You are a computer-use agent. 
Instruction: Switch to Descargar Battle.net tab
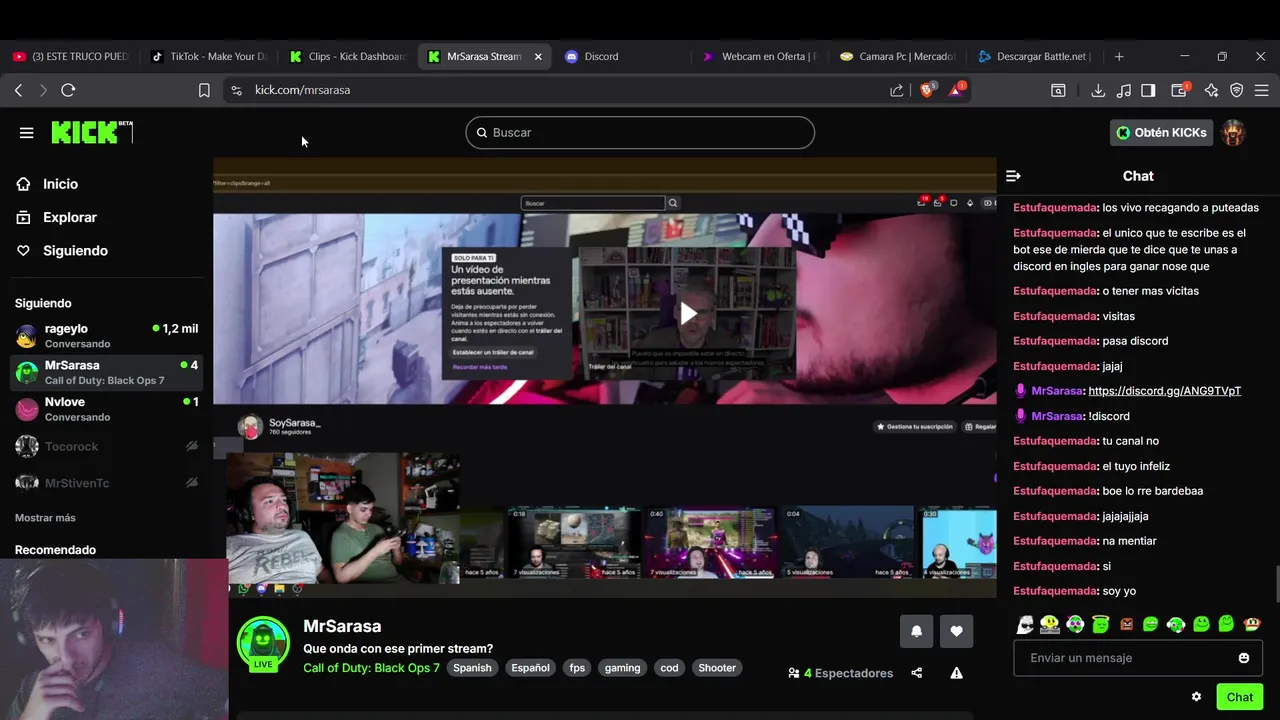tap(1035, 57)
